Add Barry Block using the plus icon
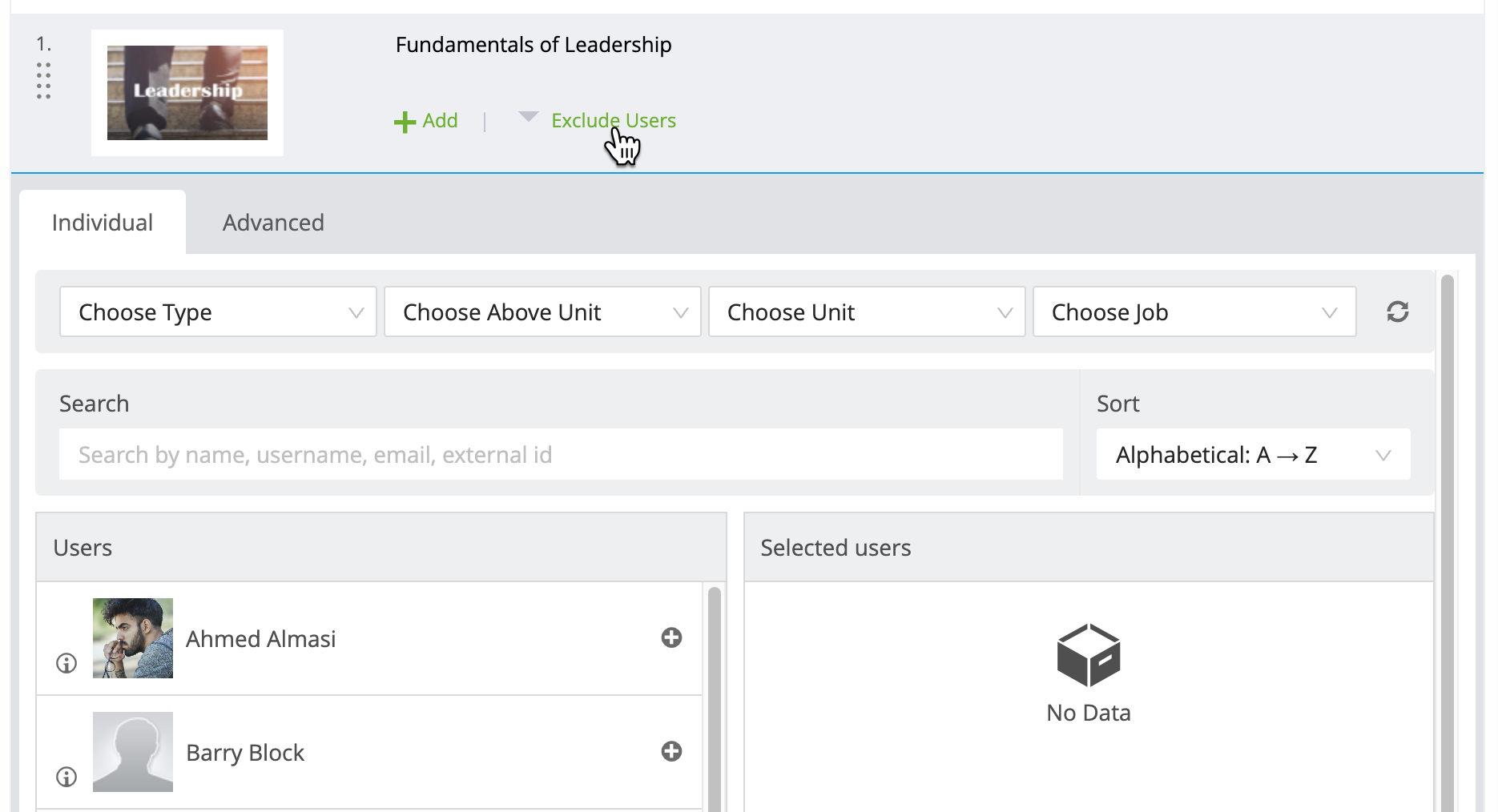This screenshot has width=1498, height=812. click(x=671, y=751)
